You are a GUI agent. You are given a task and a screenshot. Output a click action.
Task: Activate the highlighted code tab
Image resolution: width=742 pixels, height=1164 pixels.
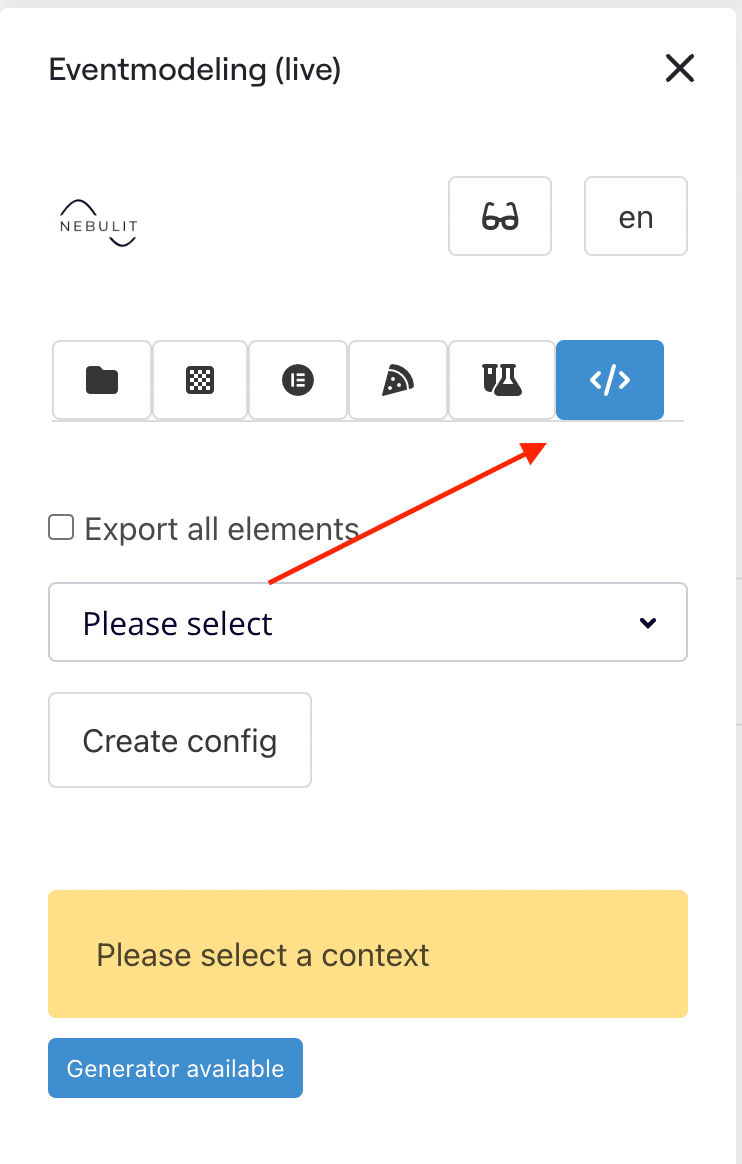click(609, 380)
